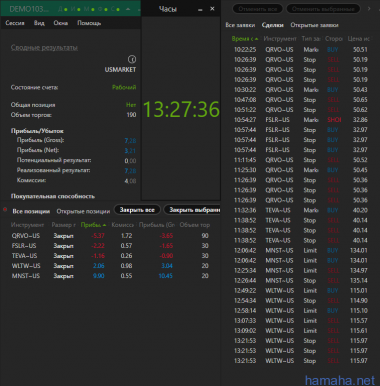
Task: Select the 10:22:25 QRVO~US trade row
Action: [301, 50]
